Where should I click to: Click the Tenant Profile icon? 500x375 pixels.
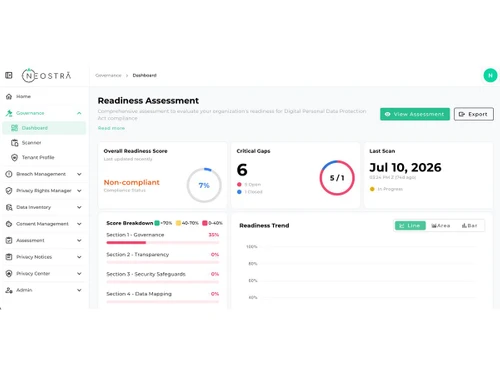click(x=14, y=157)
